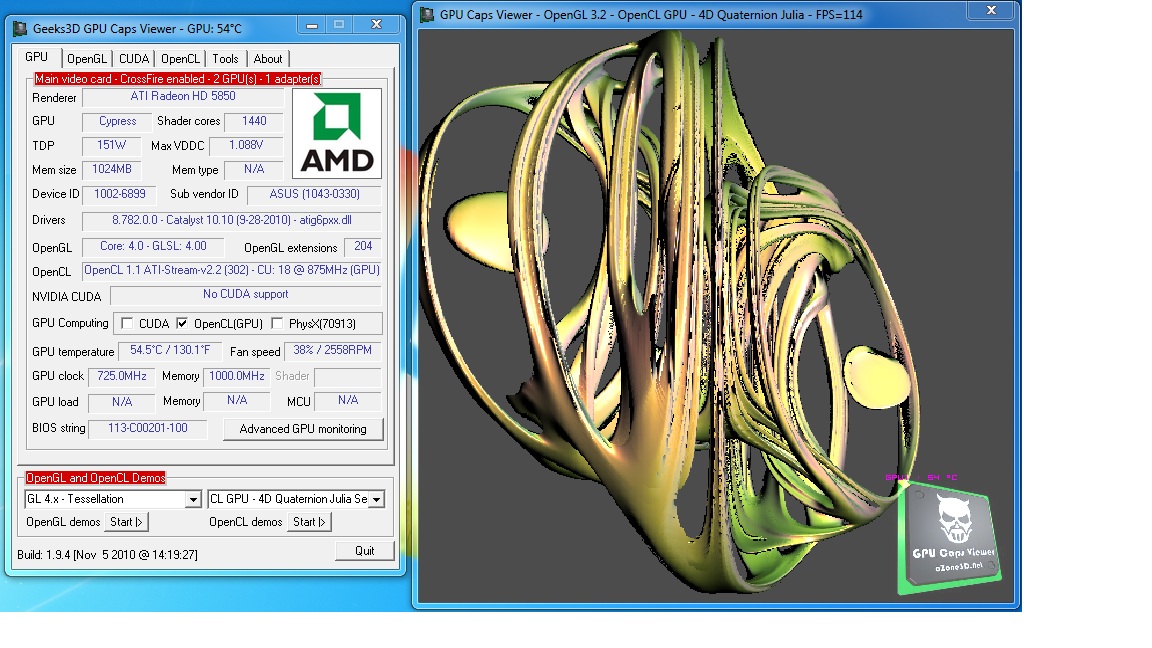Screen dimensions: 1152x648
Task: Click the Quit button
Action: 364,551
